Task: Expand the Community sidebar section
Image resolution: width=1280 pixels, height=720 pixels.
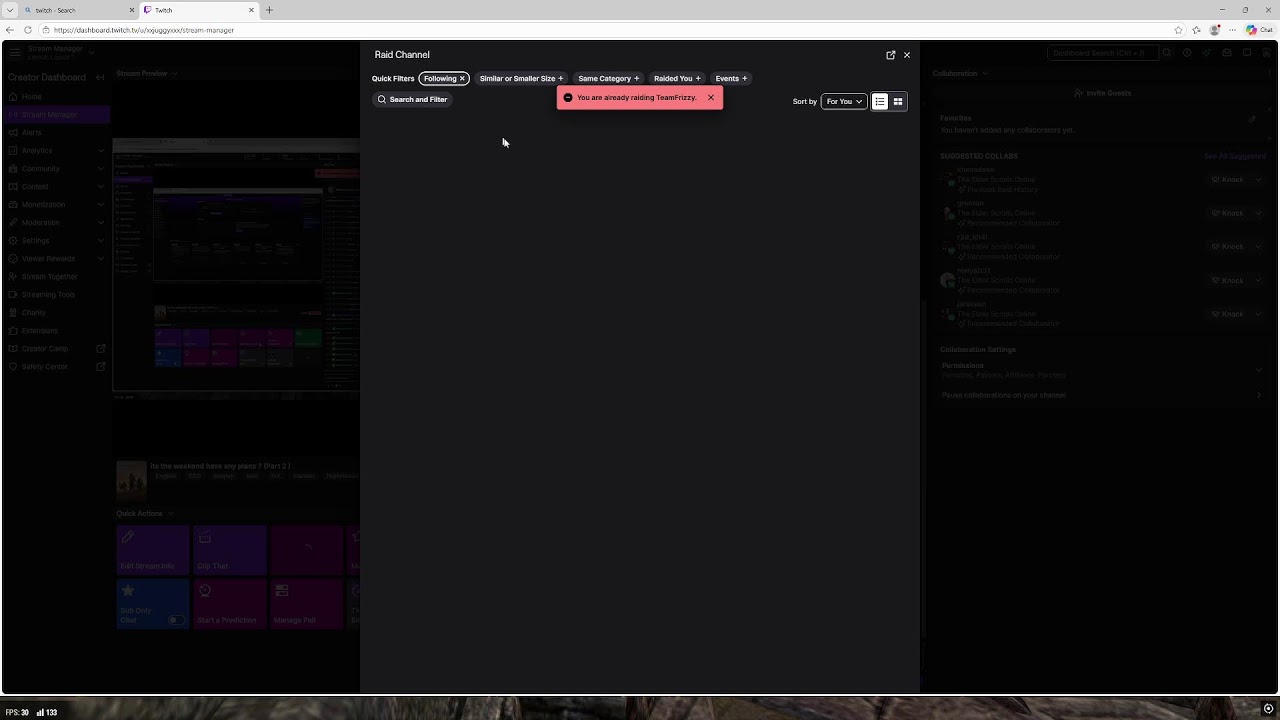Action: [56, 169]
